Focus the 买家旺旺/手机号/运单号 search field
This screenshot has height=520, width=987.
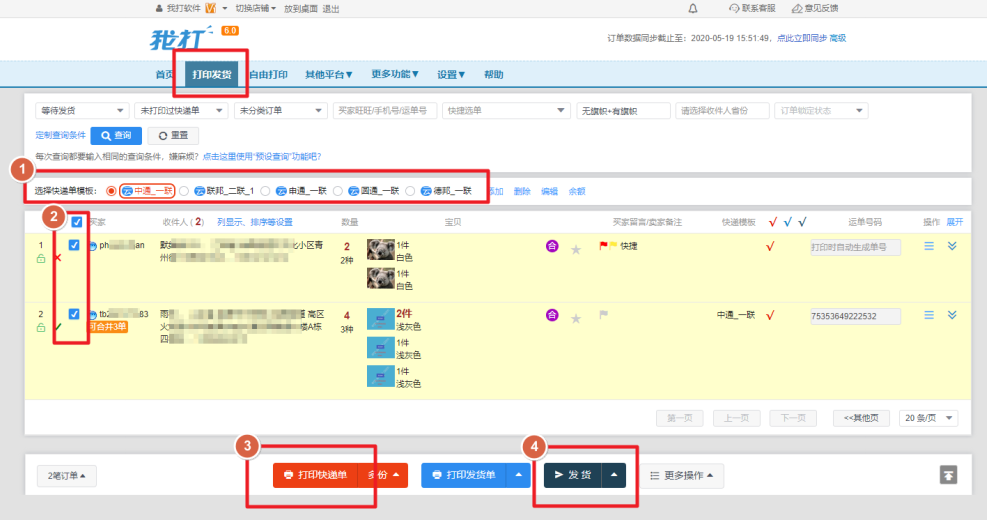coord(385,111)
